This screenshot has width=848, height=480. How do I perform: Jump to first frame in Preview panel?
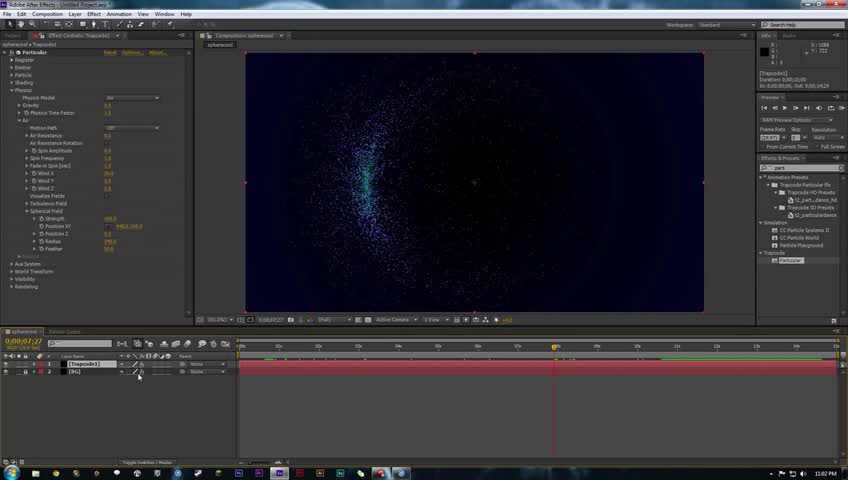pos(764,108)
